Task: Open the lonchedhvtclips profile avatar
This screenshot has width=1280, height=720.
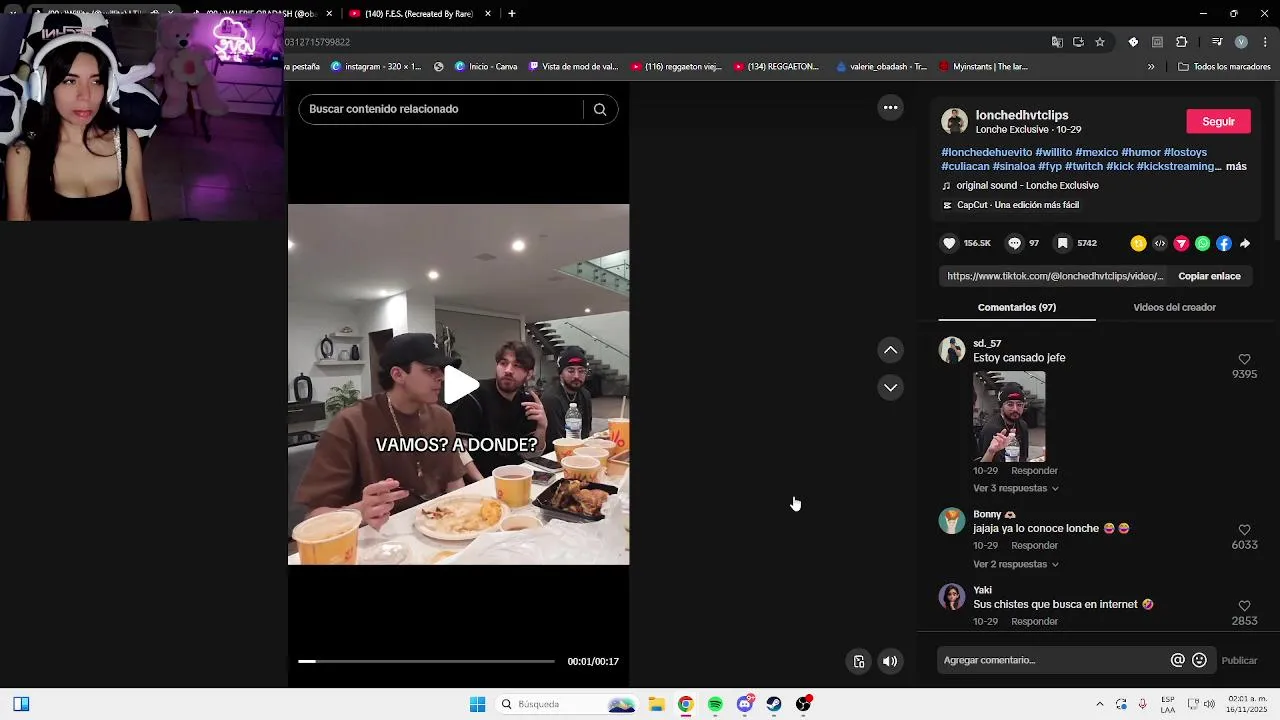Action: [x=955, y=121]
